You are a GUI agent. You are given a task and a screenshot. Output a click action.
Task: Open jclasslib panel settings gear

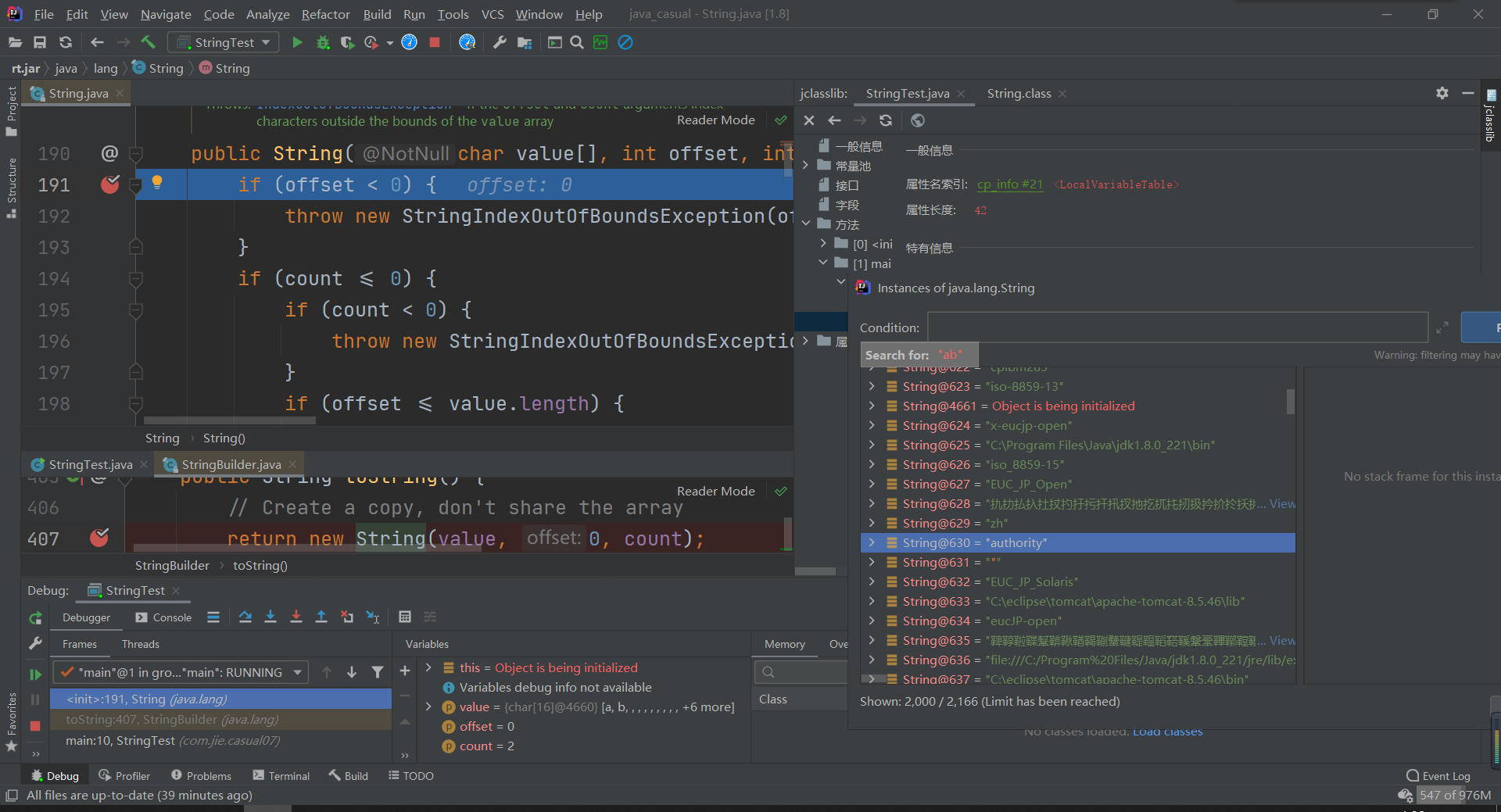point(1442,93)
